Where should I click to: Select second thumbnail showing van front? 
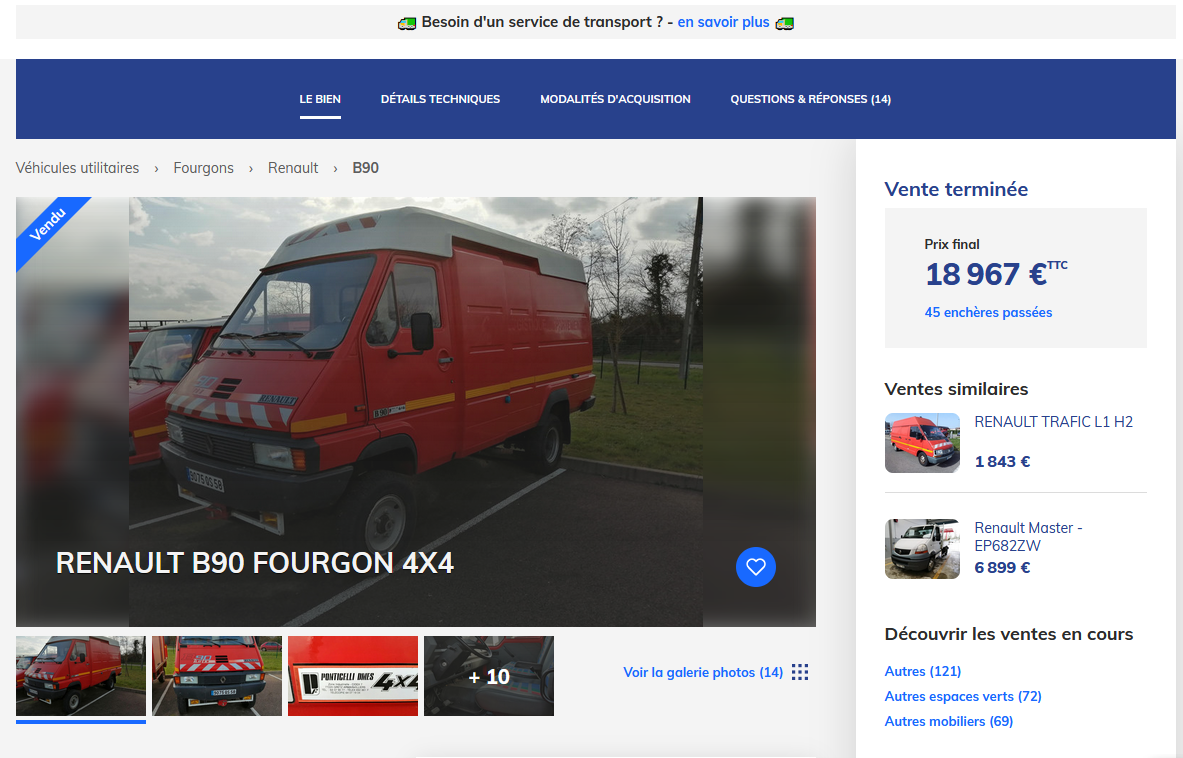coord(217,675)
